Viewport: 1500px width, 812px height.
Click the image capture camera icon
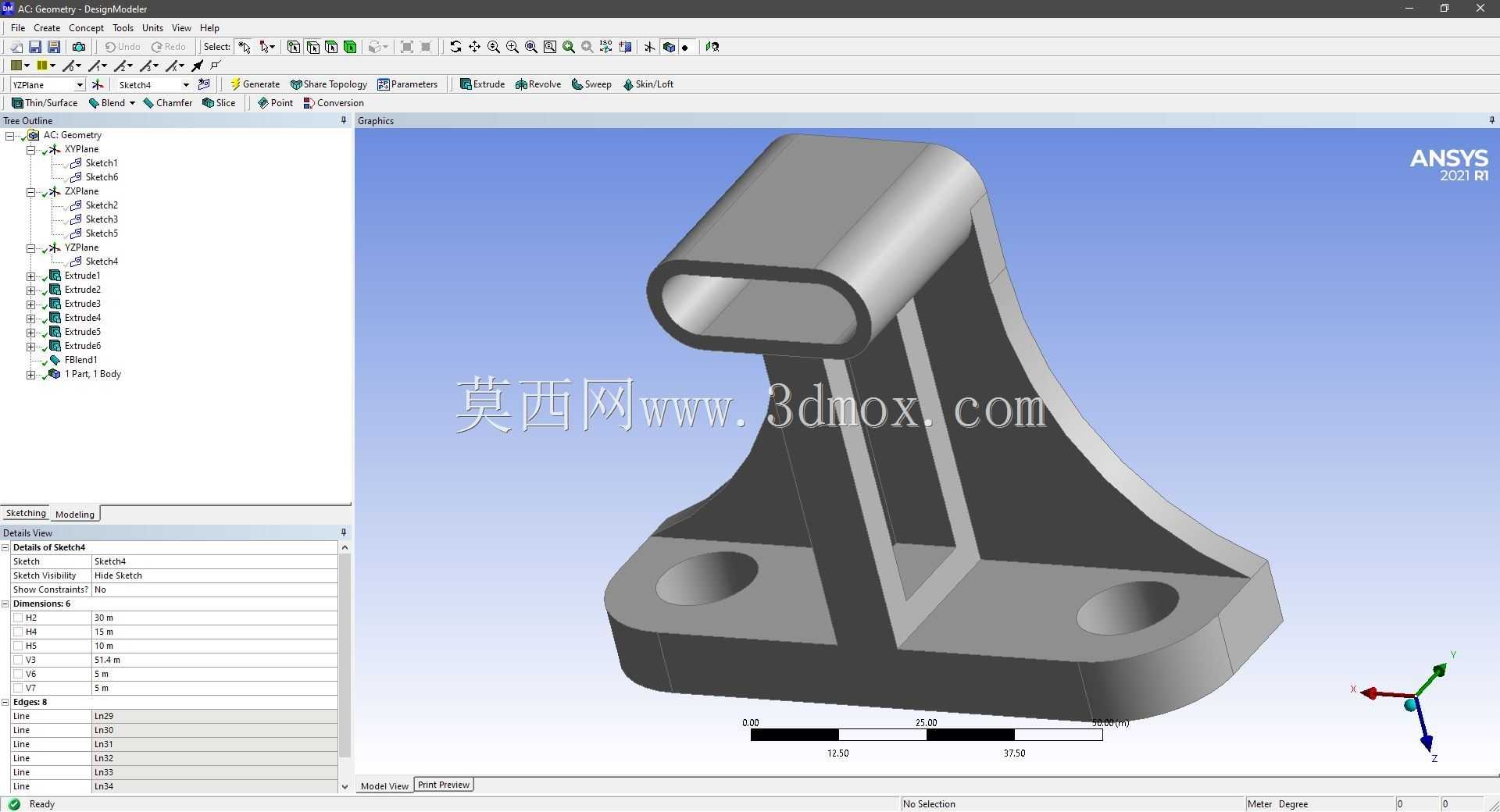click(79, 47)
